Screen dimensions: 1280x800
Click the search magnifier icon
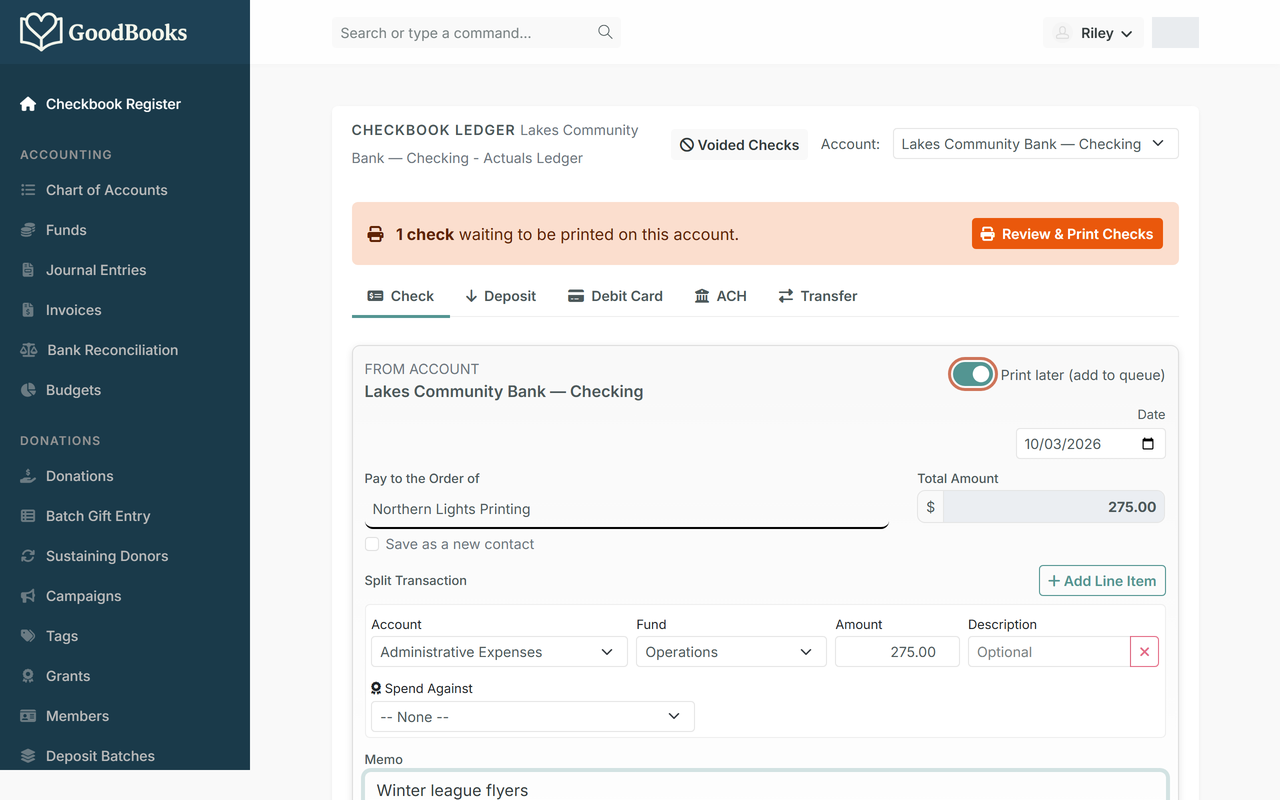click(x=605, y=32)
